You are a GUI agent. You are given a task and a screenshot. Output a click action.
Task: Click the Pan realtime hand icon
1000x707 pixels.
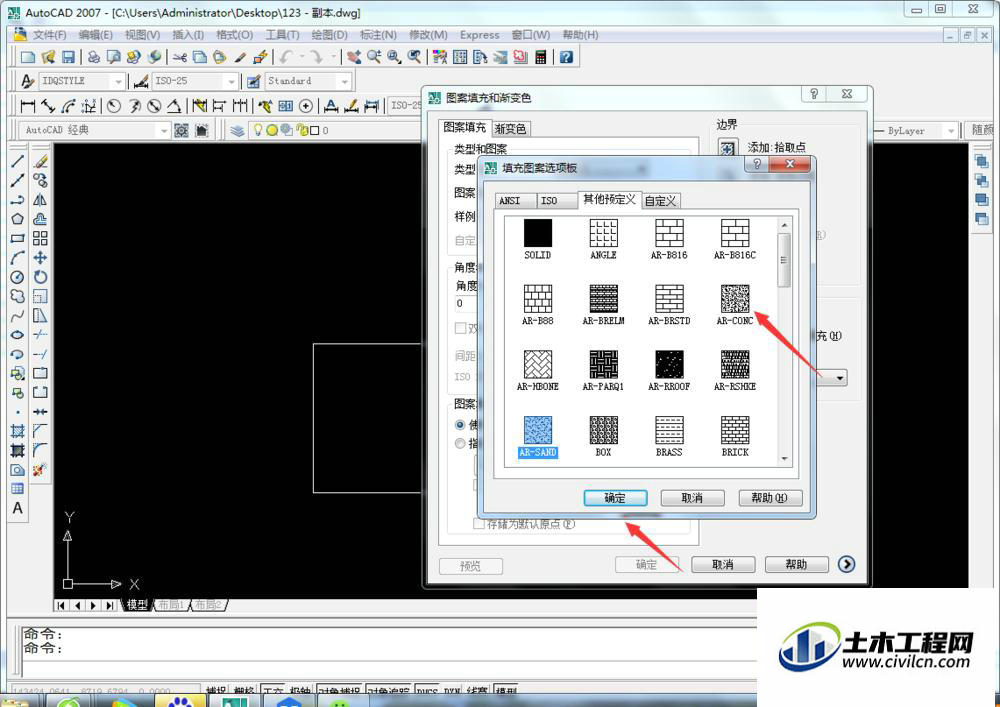[x=355, y=57]
